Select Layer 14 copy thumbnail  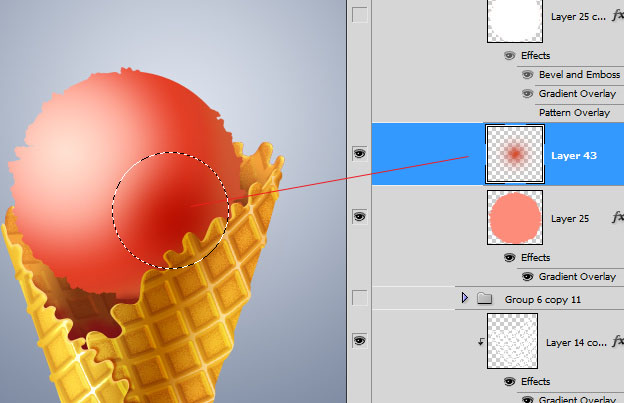[513, 341]
